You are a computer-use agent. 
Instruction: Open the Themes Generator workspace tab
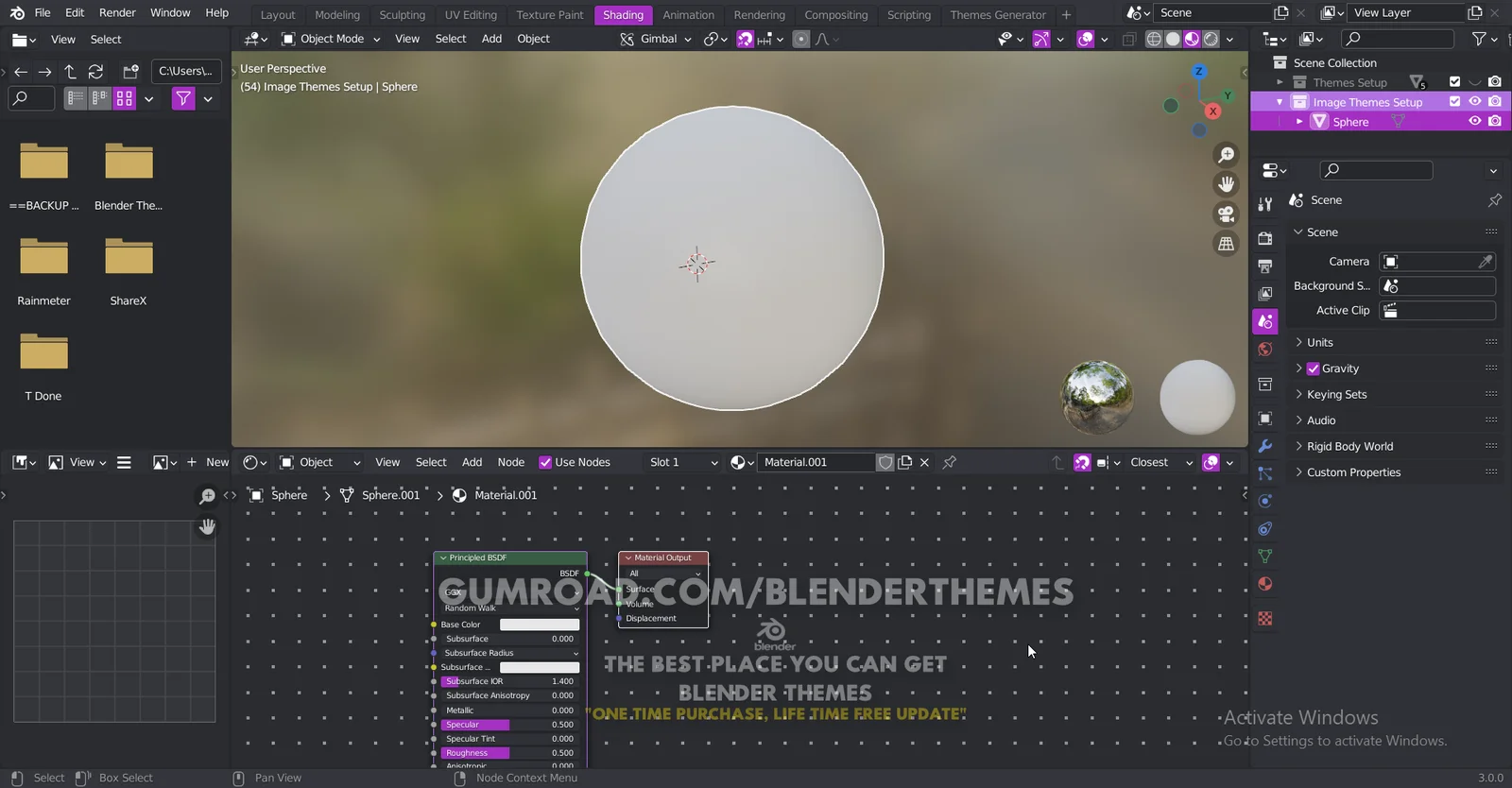(x=998, y=14)
